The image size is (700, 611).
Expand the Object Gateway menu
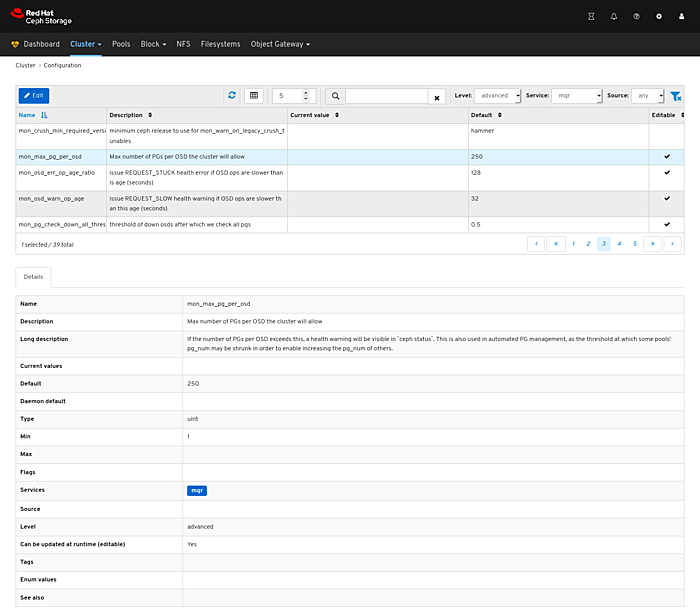coord(280,44)
